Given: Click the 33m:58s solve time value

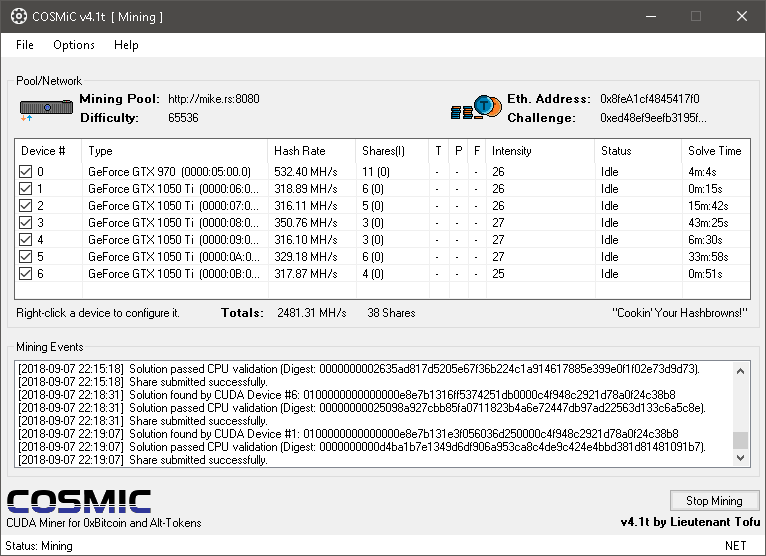Looking at the screenshot, I should click(x=708, y=257).
